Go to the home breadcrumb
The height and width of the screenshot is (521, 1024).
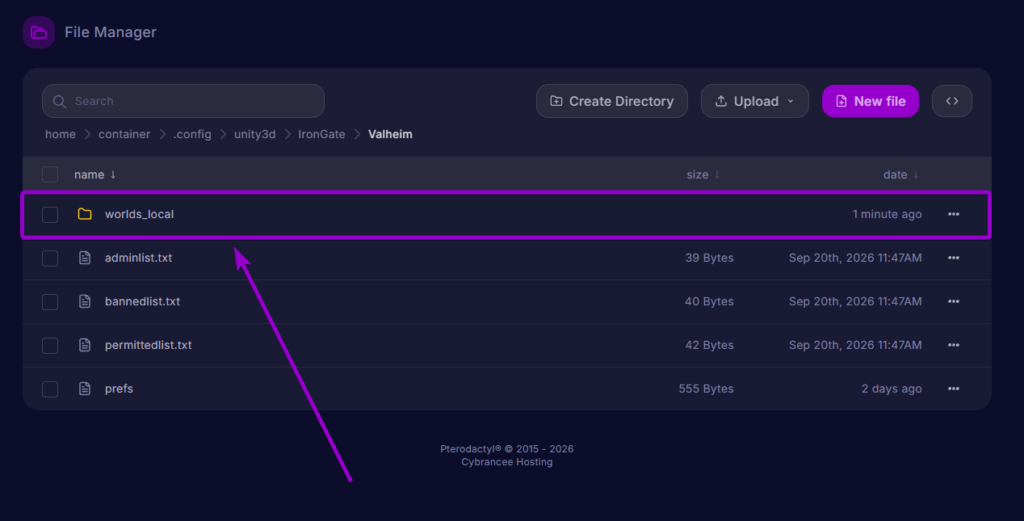pyautogui.click(x=60, y=134)
